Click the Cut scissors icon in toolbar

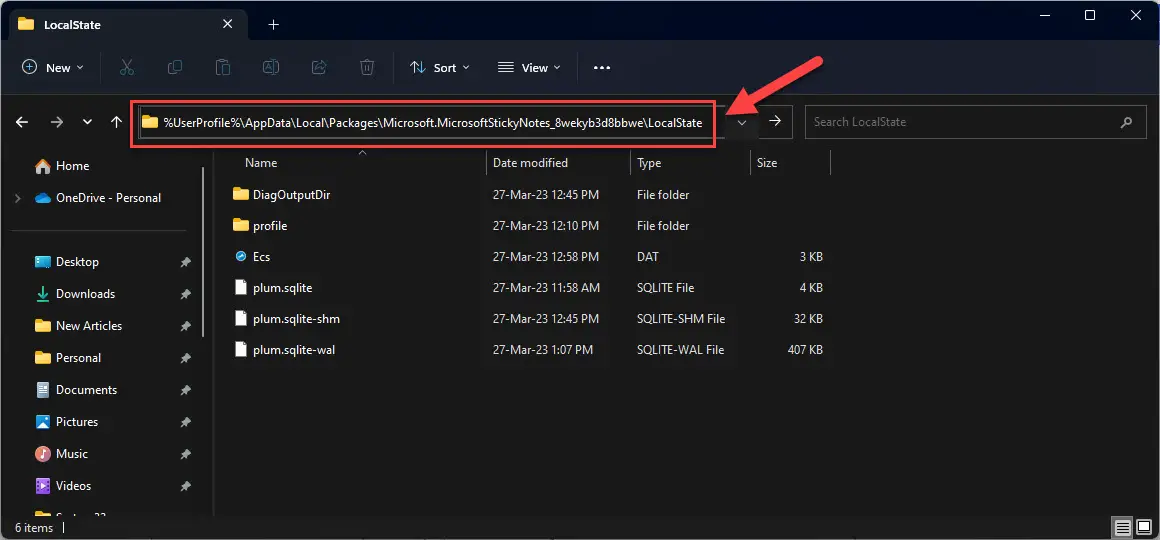[x=126, y=67]
